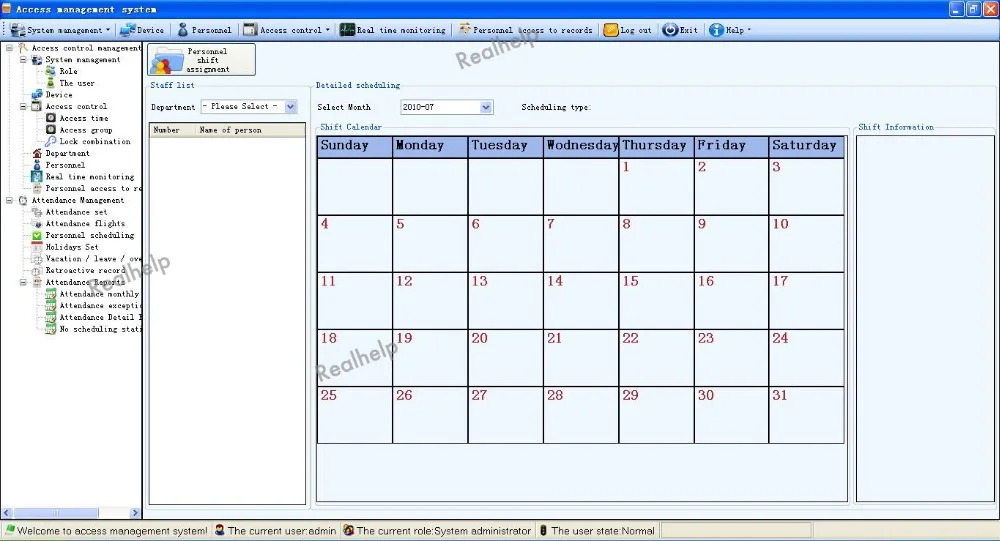Click the Attendance flights tree icon
The width and height of the screenshot is (1000, 541).
coord(37,223)
